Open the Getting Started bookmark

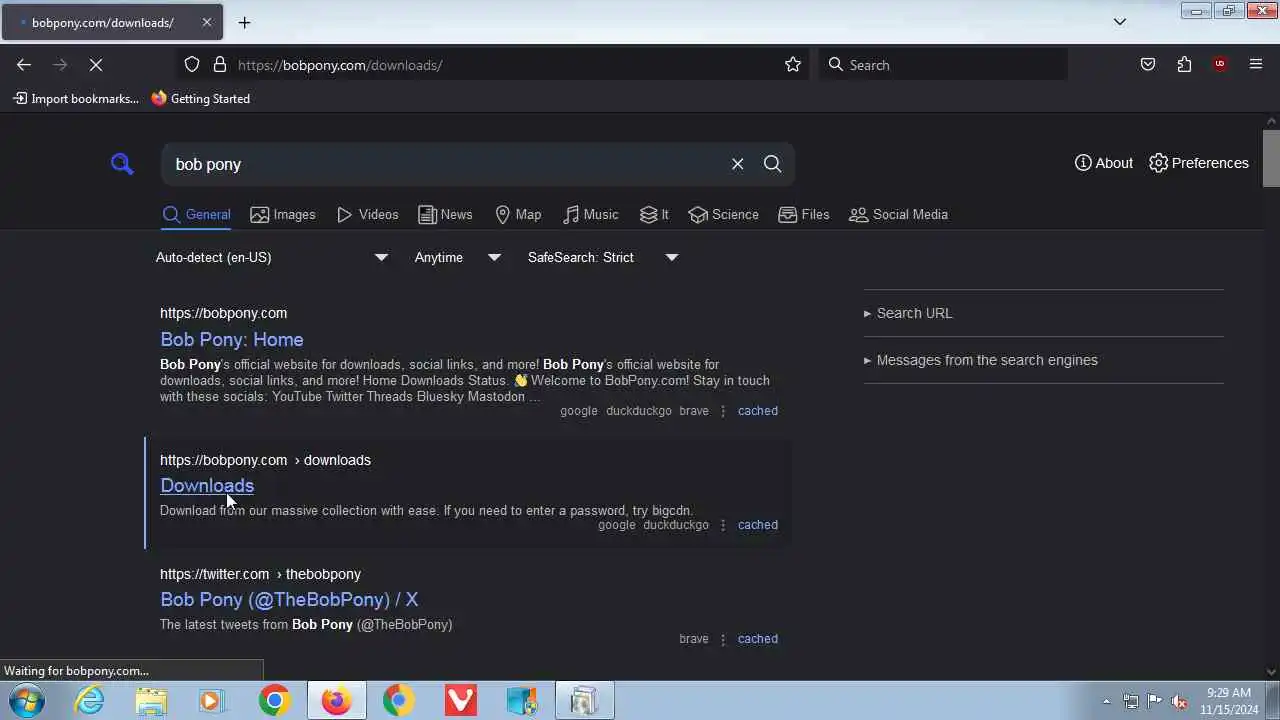(x=200, y=98)
